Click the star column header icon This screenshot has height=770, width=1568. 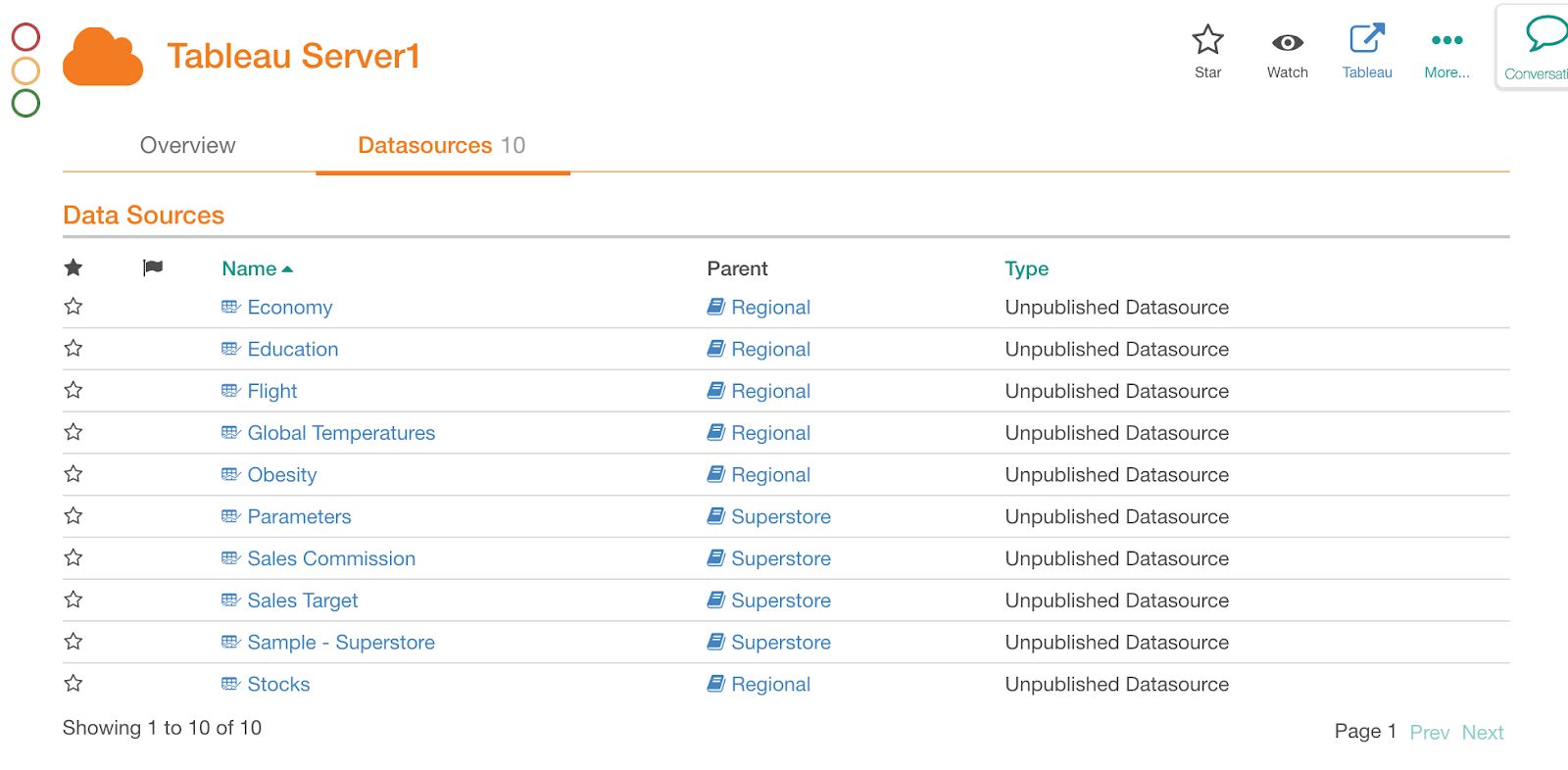(x=73, y=267)
